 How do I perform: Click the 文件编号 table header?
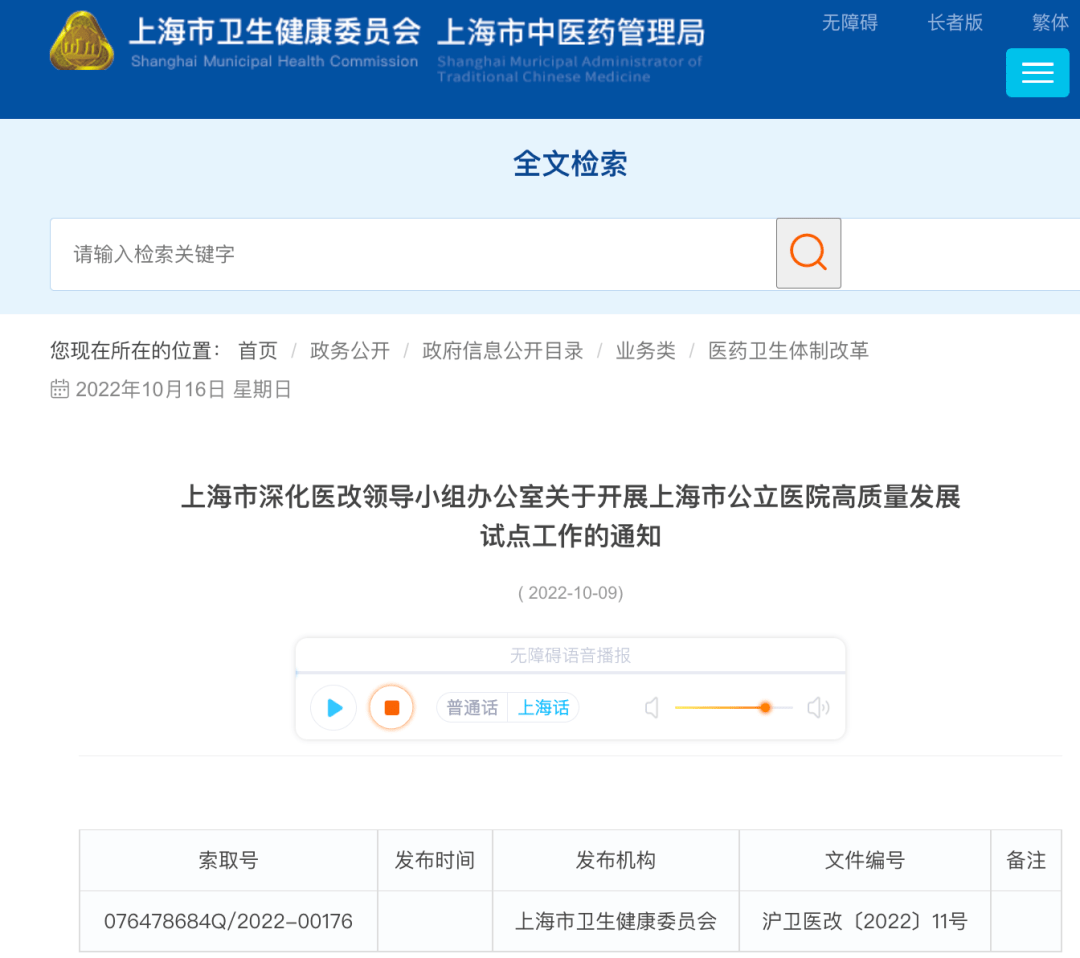[x=864, y=860]
